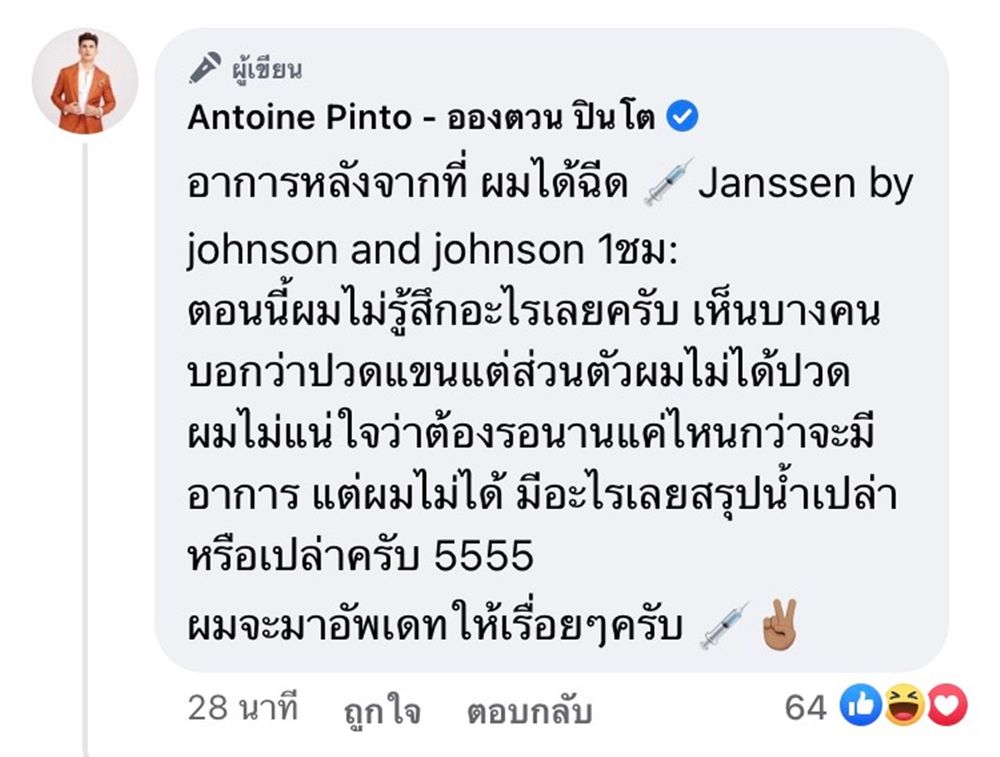The height and width of the screenshot is (757, 1000).
Task: Click the red heart reaction icon
Action: point(947,705)
